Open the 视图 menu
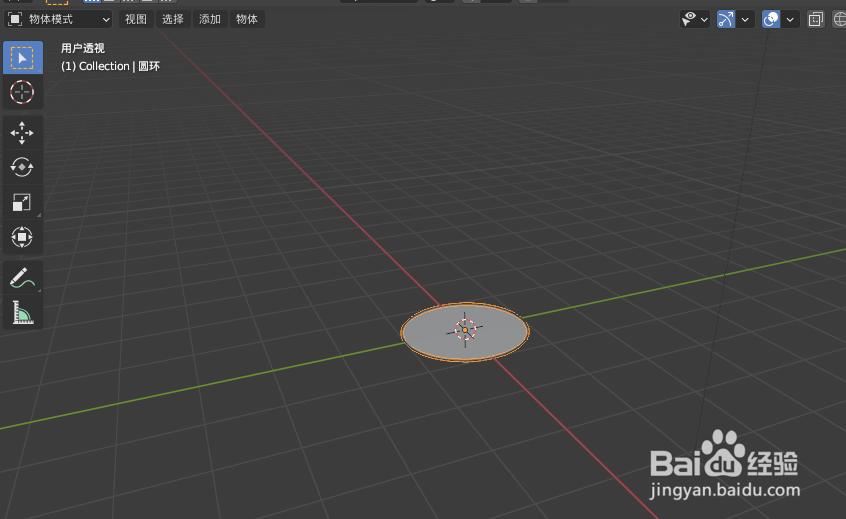The width and height of the screenshot is (846, 519). click(136, 19)
